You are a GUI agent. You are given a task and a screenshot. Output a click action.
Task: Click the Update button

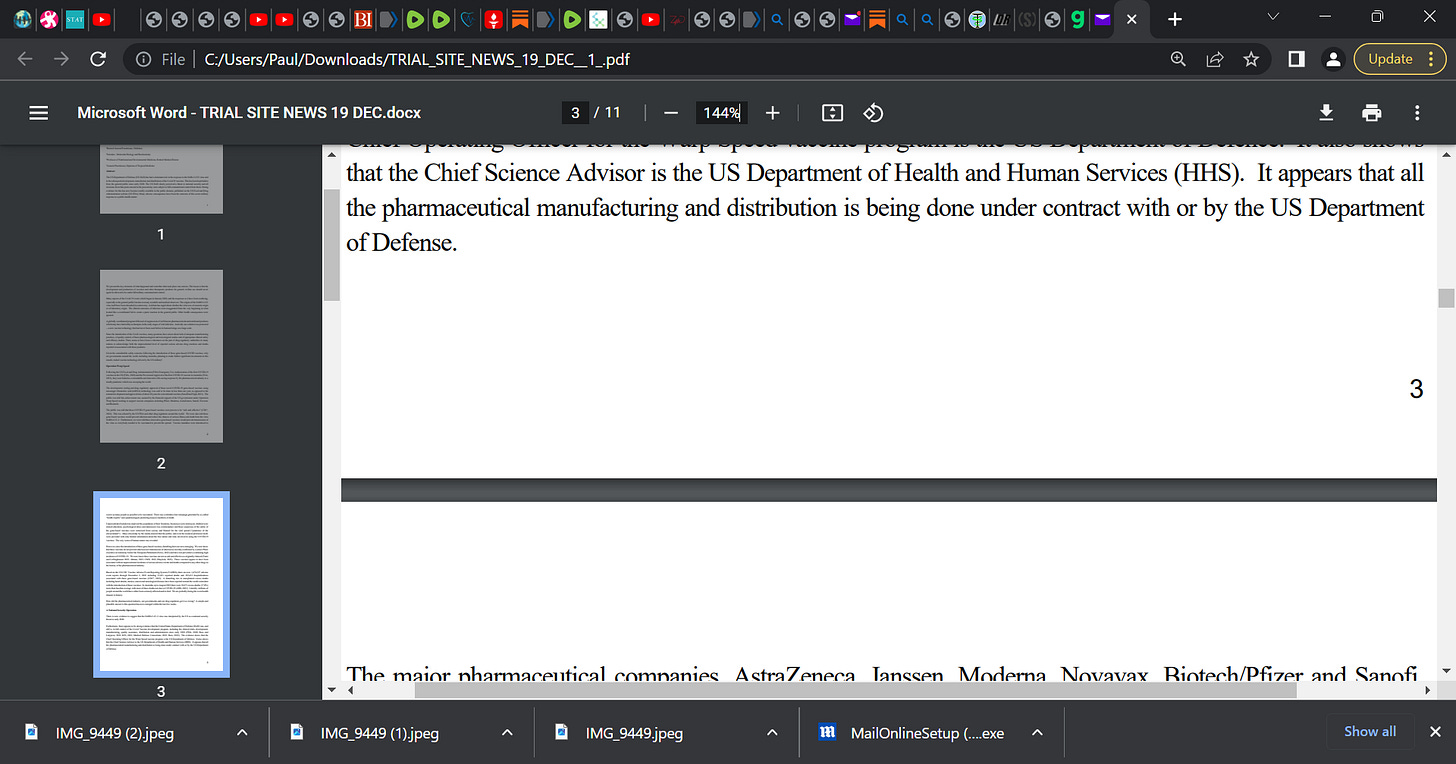(x=1391, y=59)
